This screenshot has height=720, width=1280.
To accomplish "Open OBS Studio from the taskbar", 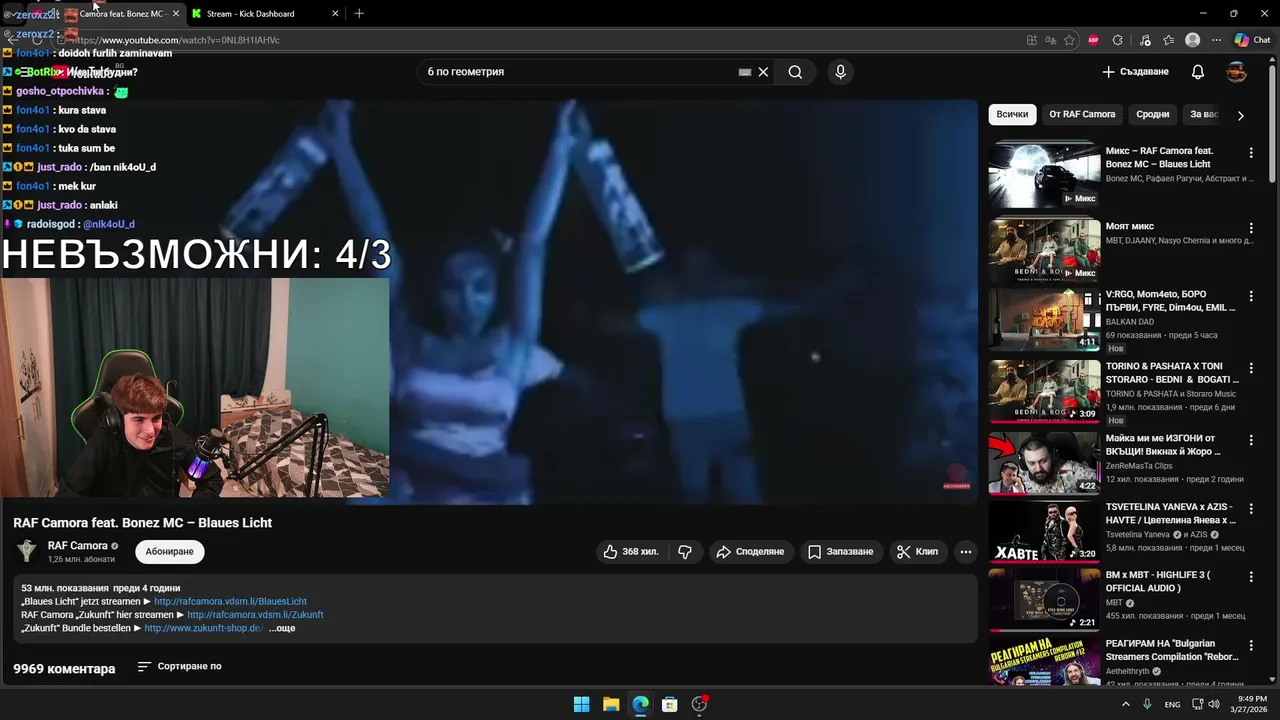I will pyautogui.click(x=700, y=704).
